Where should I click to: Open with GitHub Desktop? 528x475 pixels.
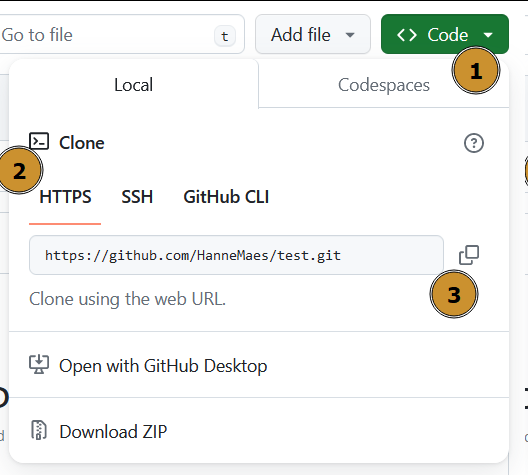[x=259, y=365]
